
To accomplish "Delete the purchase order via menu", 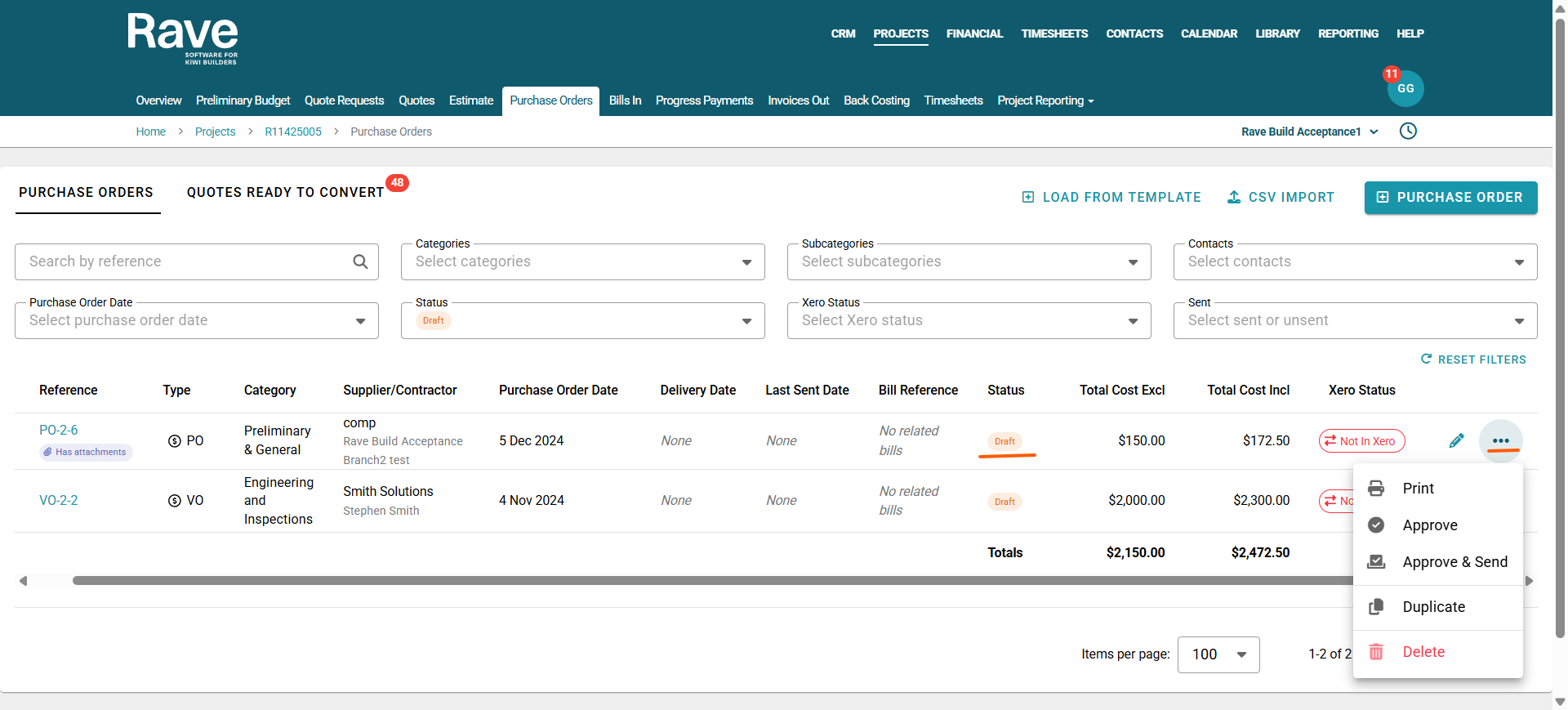I will pos(1423,652).
